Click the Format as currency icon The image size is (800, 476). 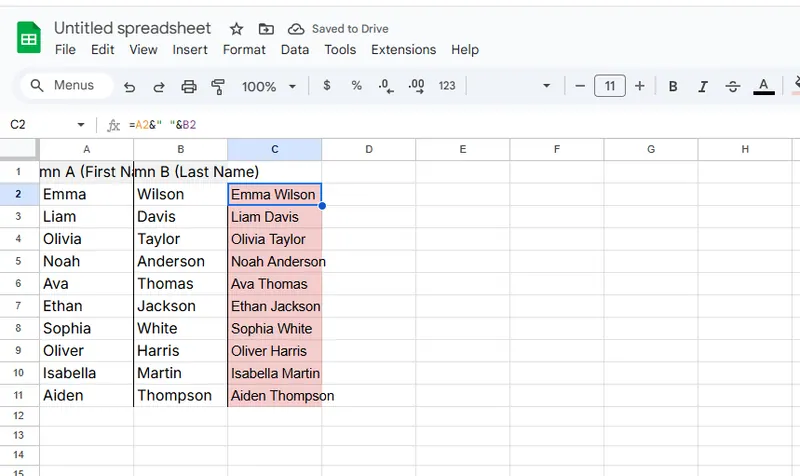pyautogui.click(x=327, y=86)
